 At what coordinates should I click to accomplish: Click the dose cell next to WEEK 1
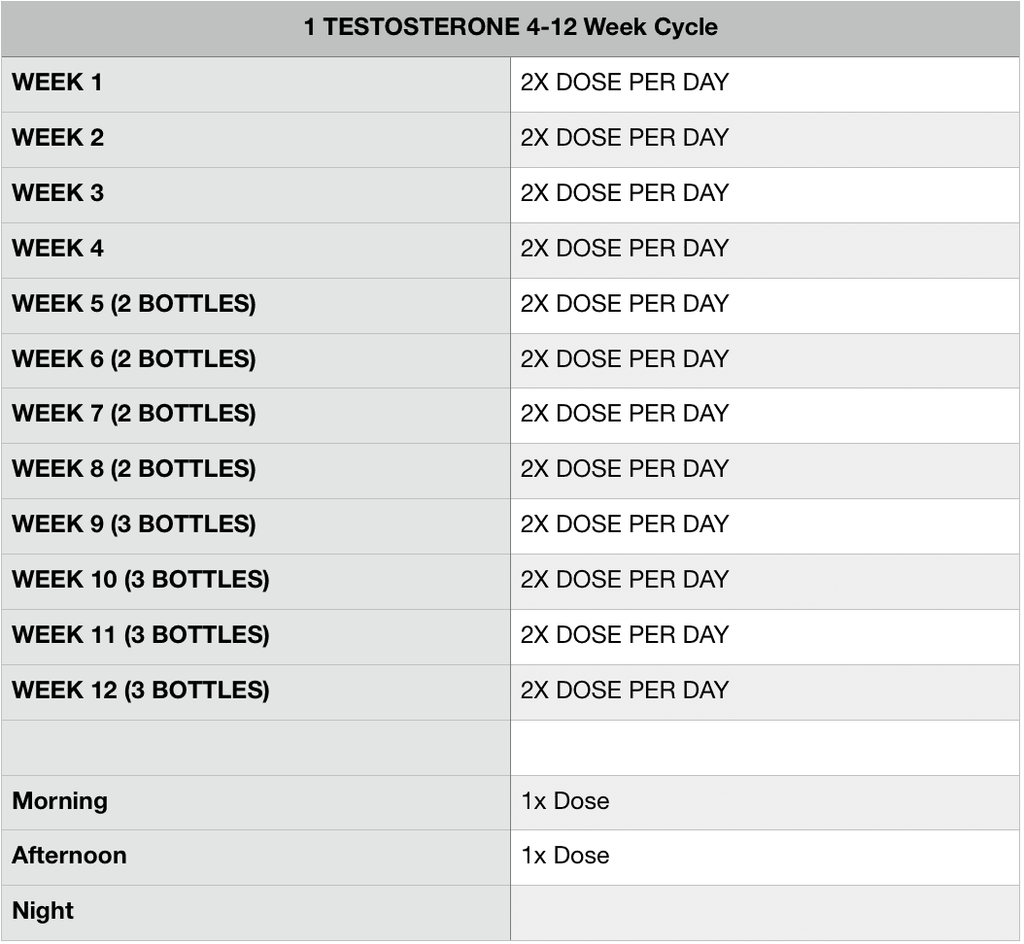[x=624, y=83]
